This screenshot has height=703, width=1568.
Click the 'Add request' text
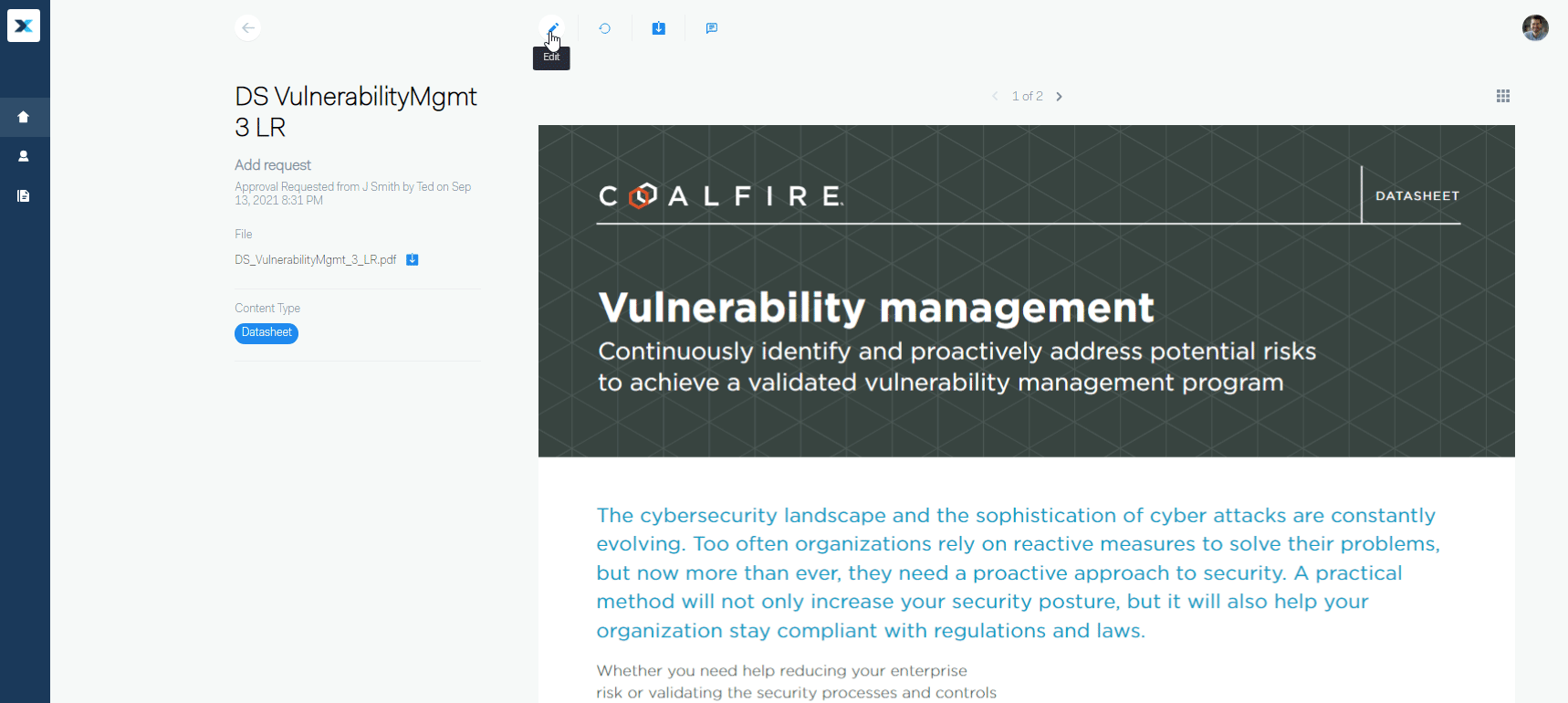(x=273, y=165)
